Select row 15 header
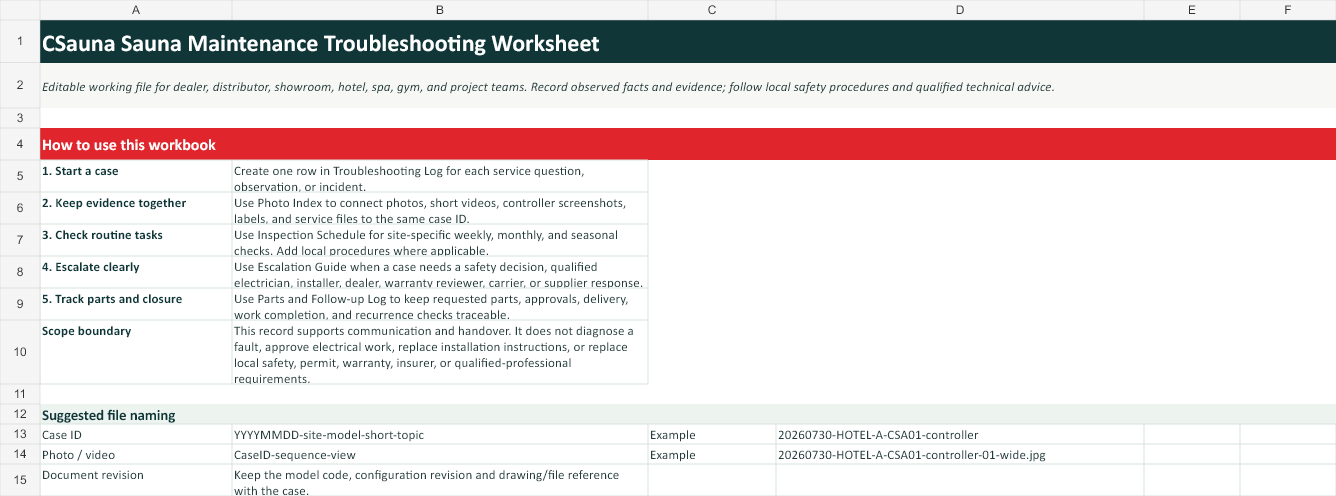This screenshot has height=496, width=1336. [x=20, y=480]
